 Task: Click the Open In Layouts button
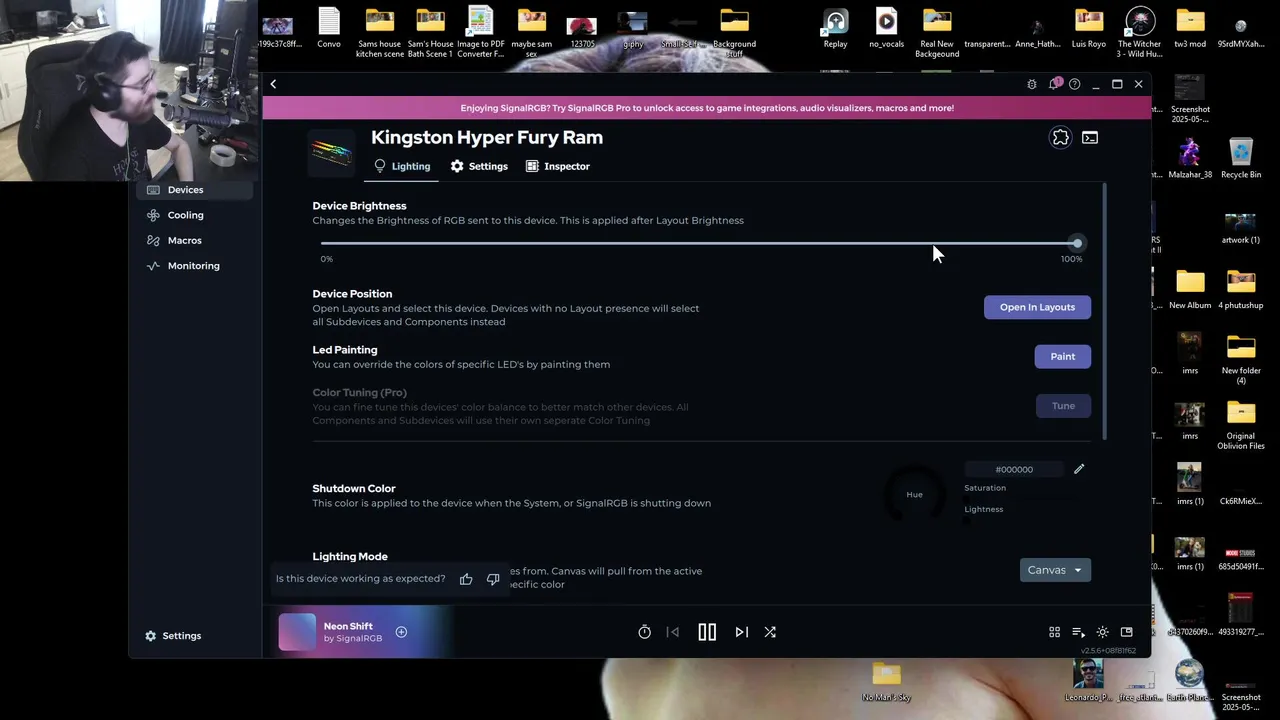click(1037, 307)
